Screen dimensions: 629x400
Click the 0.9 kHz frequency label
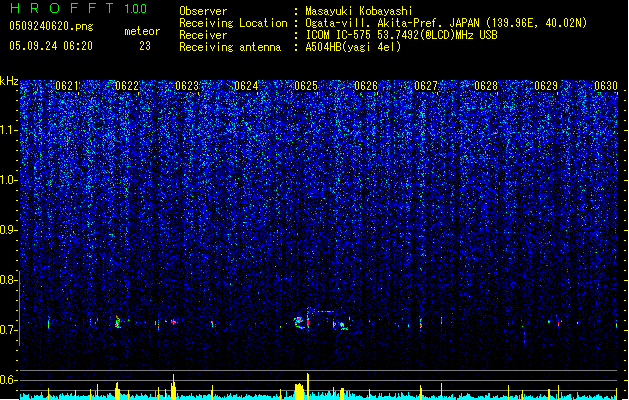(8, 230)
